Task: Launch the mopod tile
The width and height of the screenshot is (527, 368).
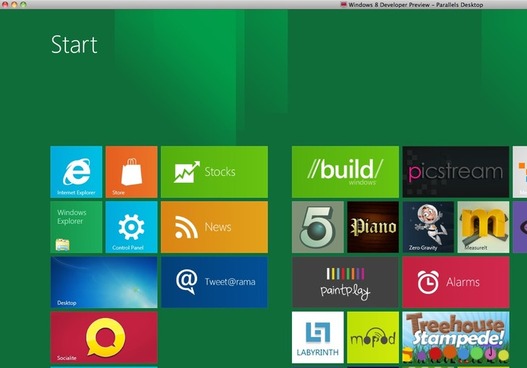Action: 373,337
